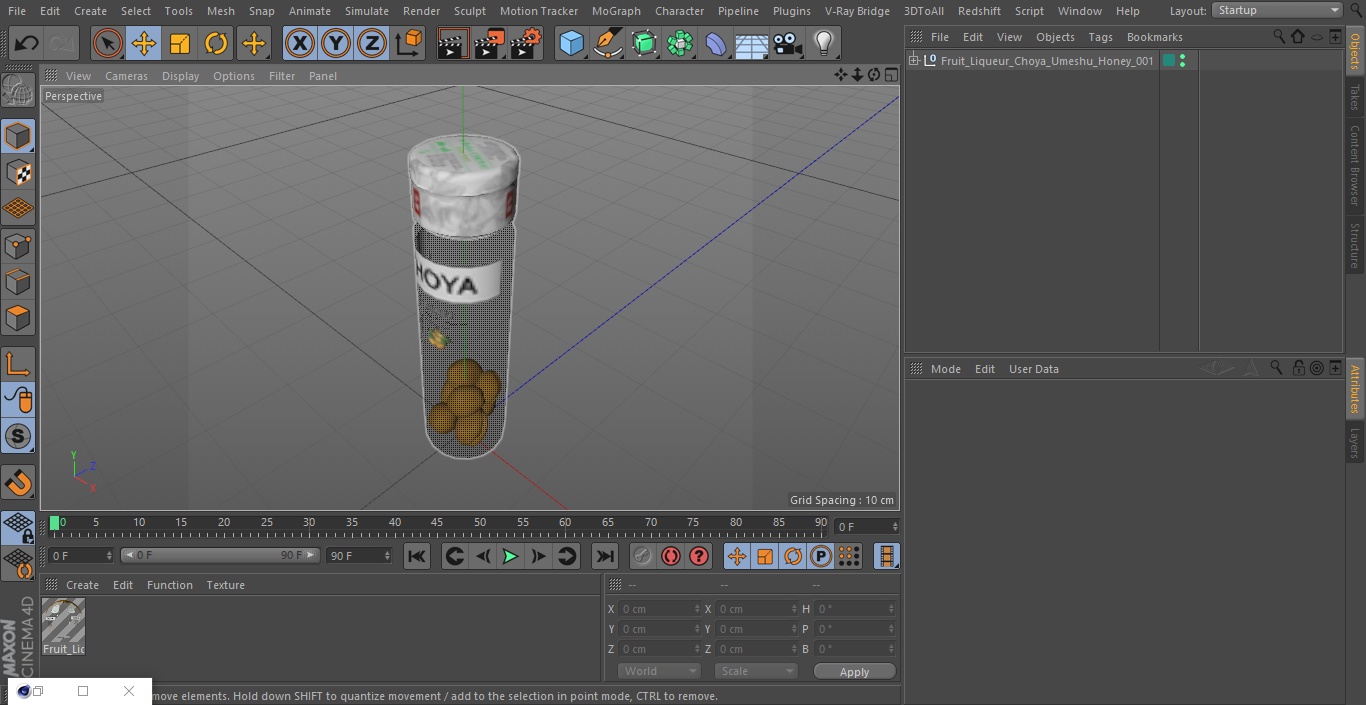Select the Live Selection tool
Viewport: 1366px width, 705px height.
click(x=108, y=43)
